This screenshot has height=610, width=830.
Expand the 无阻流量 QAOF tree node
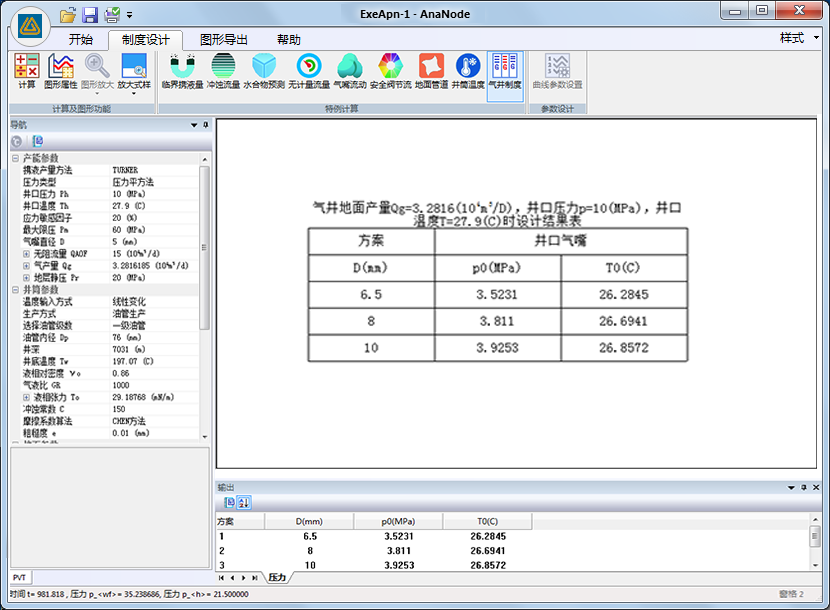click(x=26, y=254)
